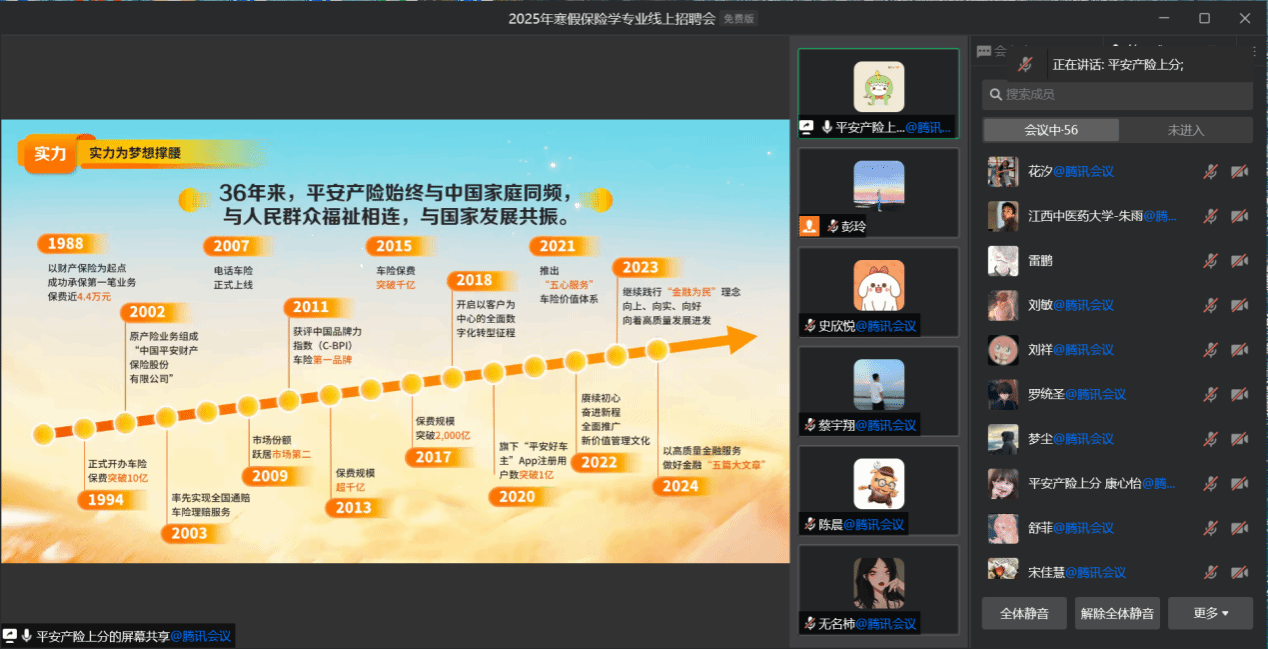
Task: Open the 更多 dropdown menu
Action: 1210,613
